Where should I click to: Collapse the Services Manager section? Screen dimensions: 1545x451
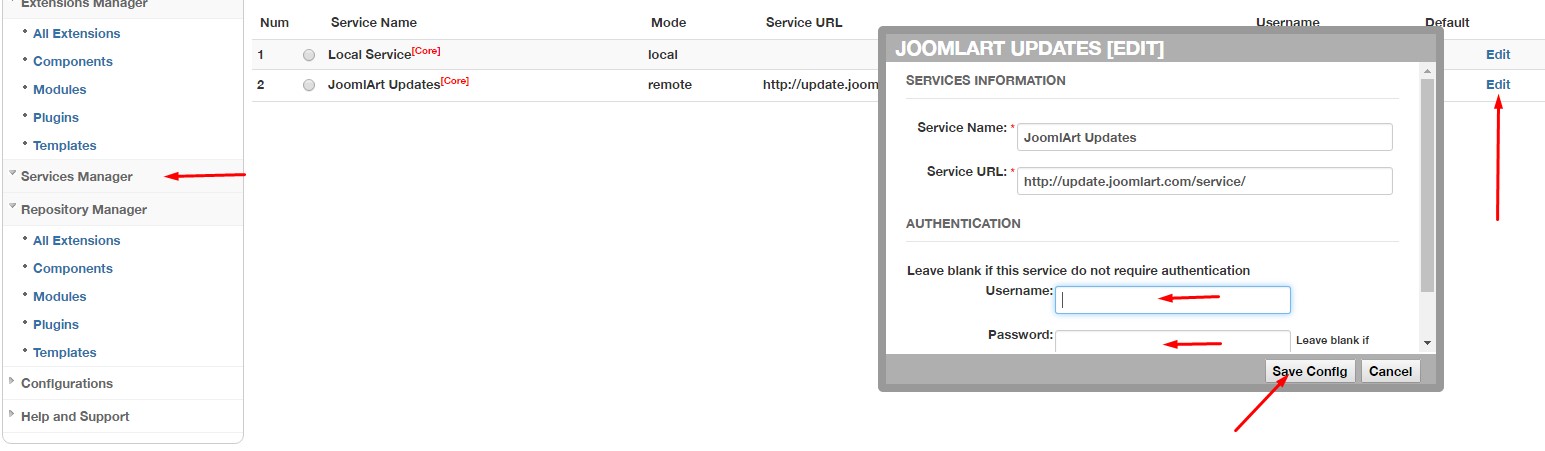(76, 177)
